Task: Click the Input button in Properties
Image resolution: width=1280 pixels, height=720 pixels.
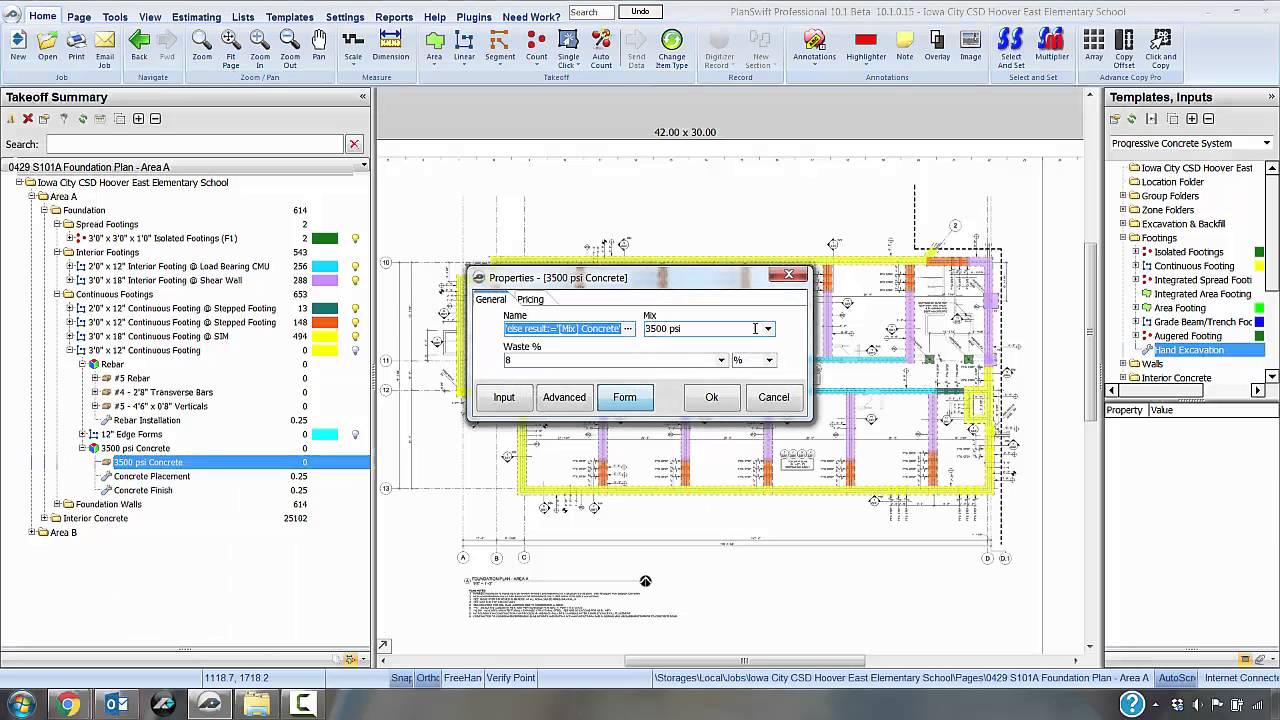Action: tap(504, 398)
